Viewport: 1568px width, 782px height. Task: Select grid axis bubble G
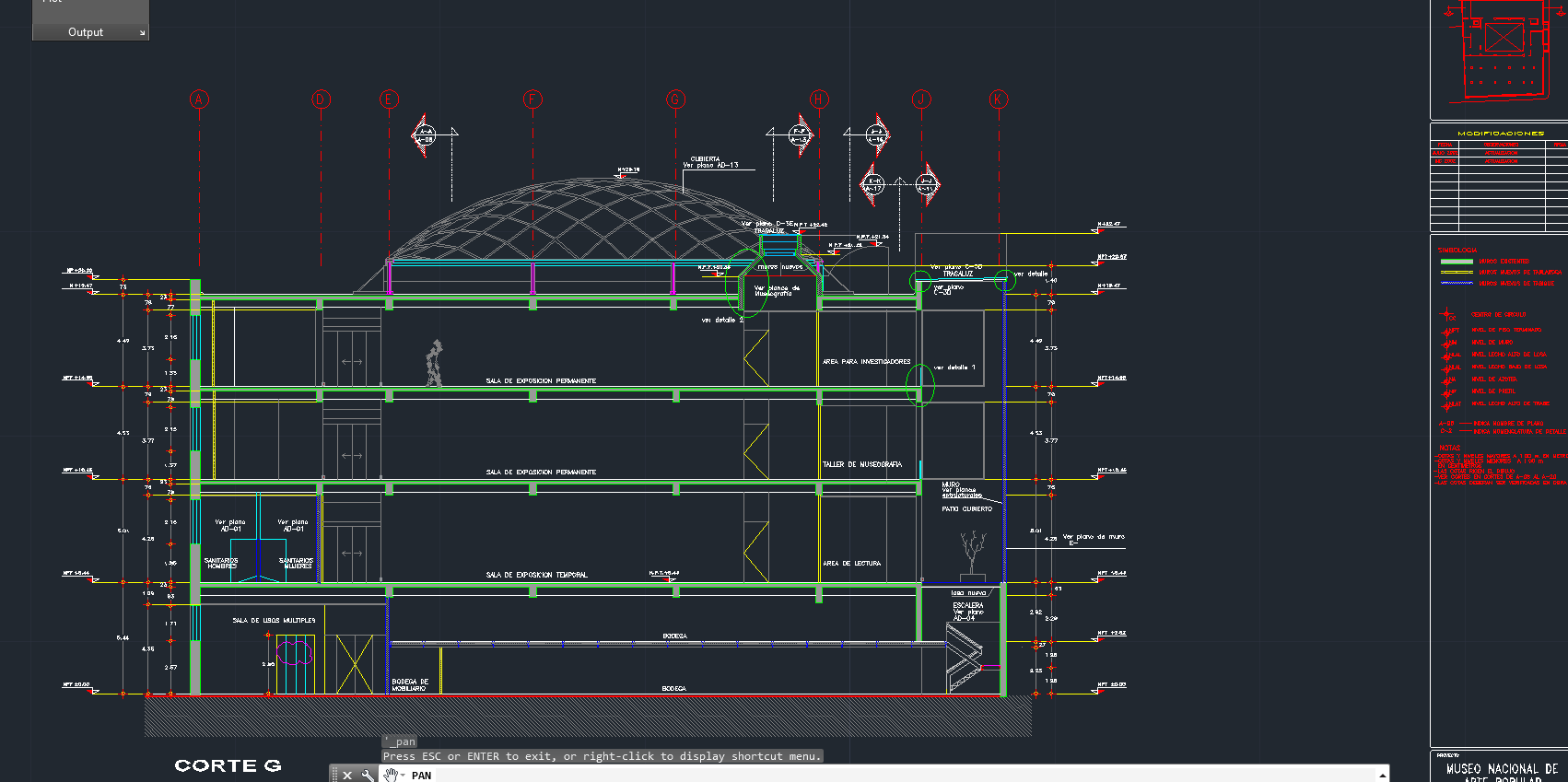click(x=675, y=99)
